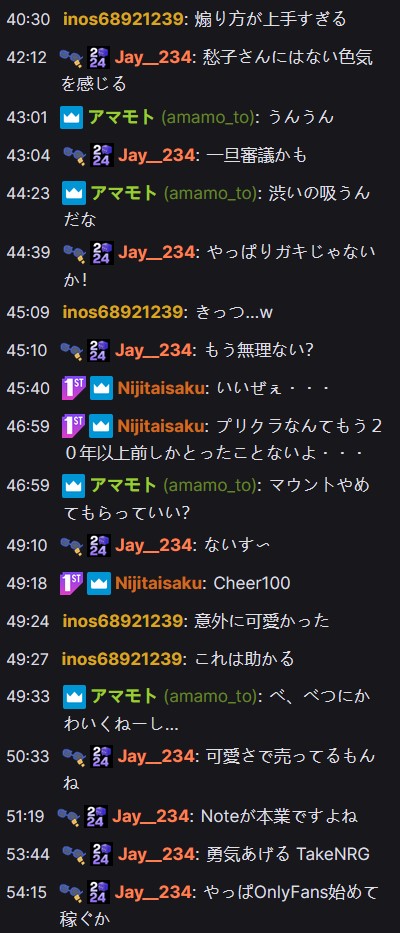Jump to the 49:24 timestamp
Viewport: 400px width, 933px height.
click(x=27, y=621)
